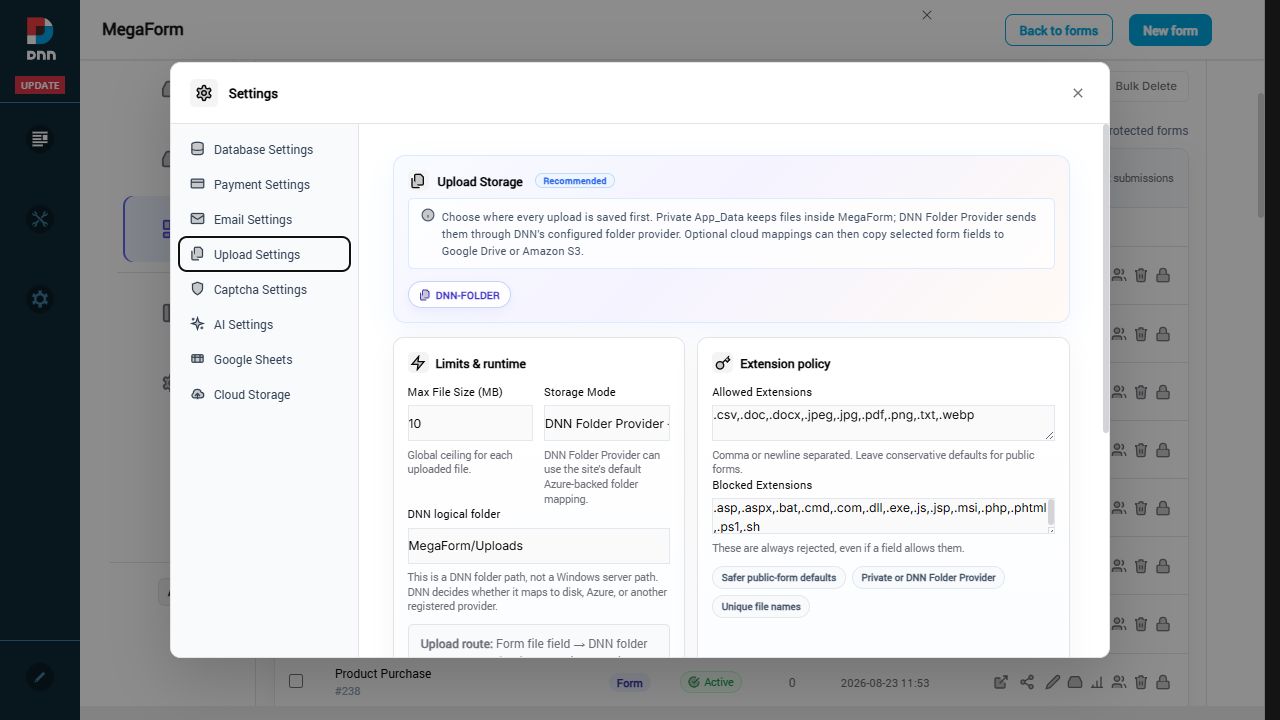Share the Product Purchase form
Viewport: 1280px width, 720px height.
click(1027, 683)
